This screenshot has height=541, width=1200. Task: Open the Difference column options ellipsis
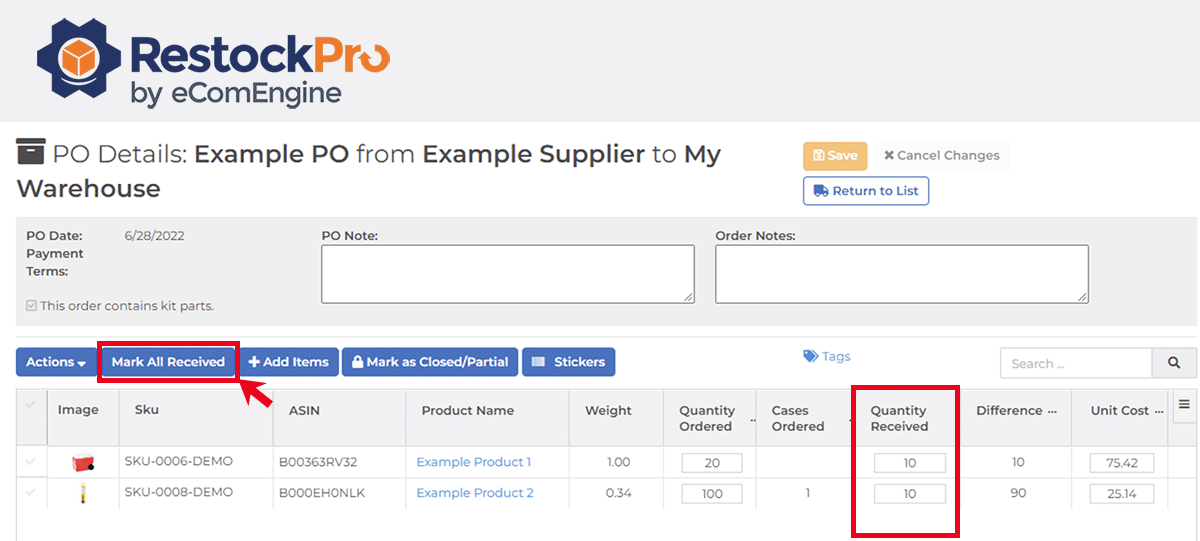coord(1051,411)
